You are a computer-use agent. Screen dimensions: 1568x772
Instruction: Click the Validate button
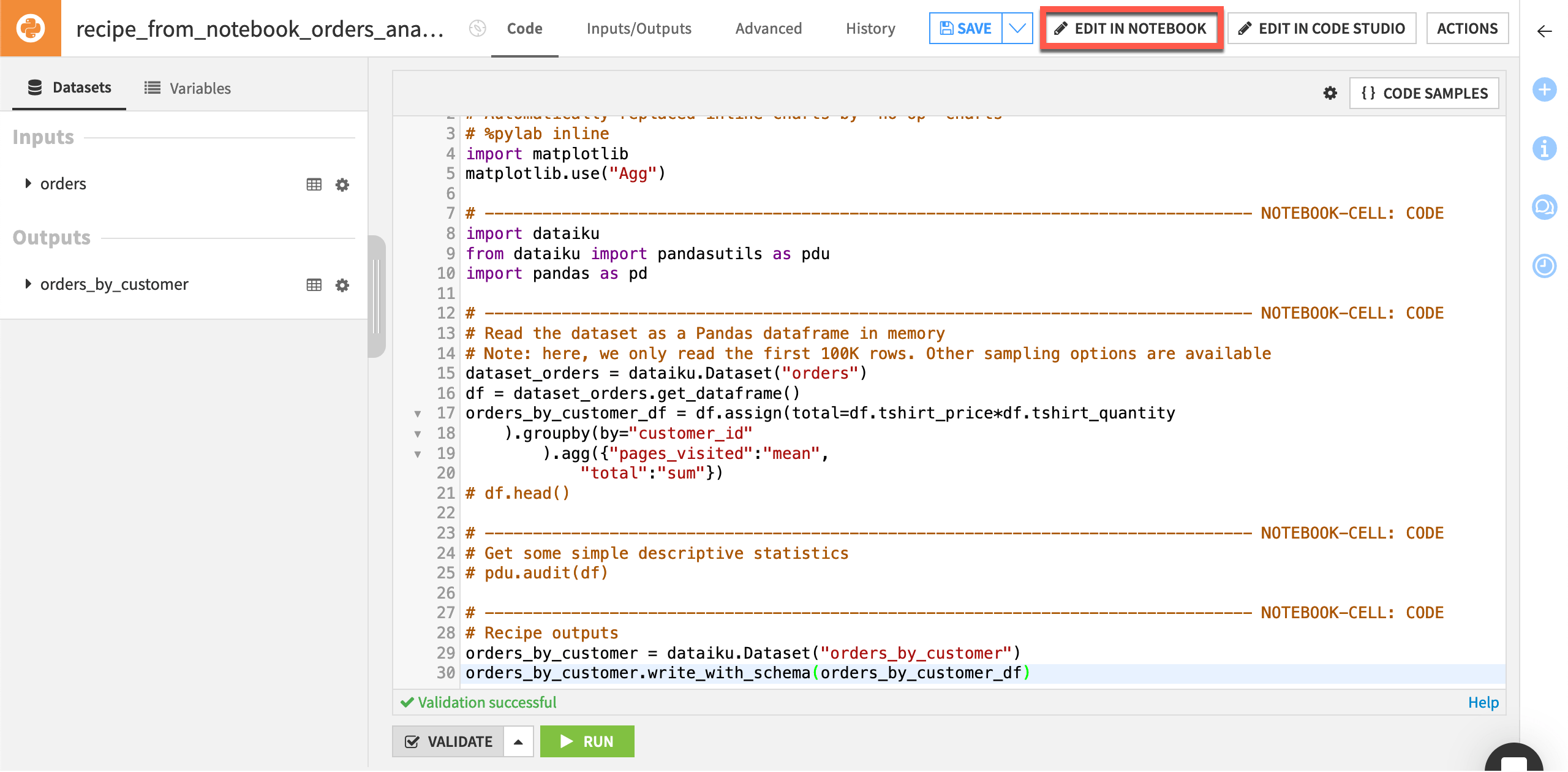click(x=452, y=741)
